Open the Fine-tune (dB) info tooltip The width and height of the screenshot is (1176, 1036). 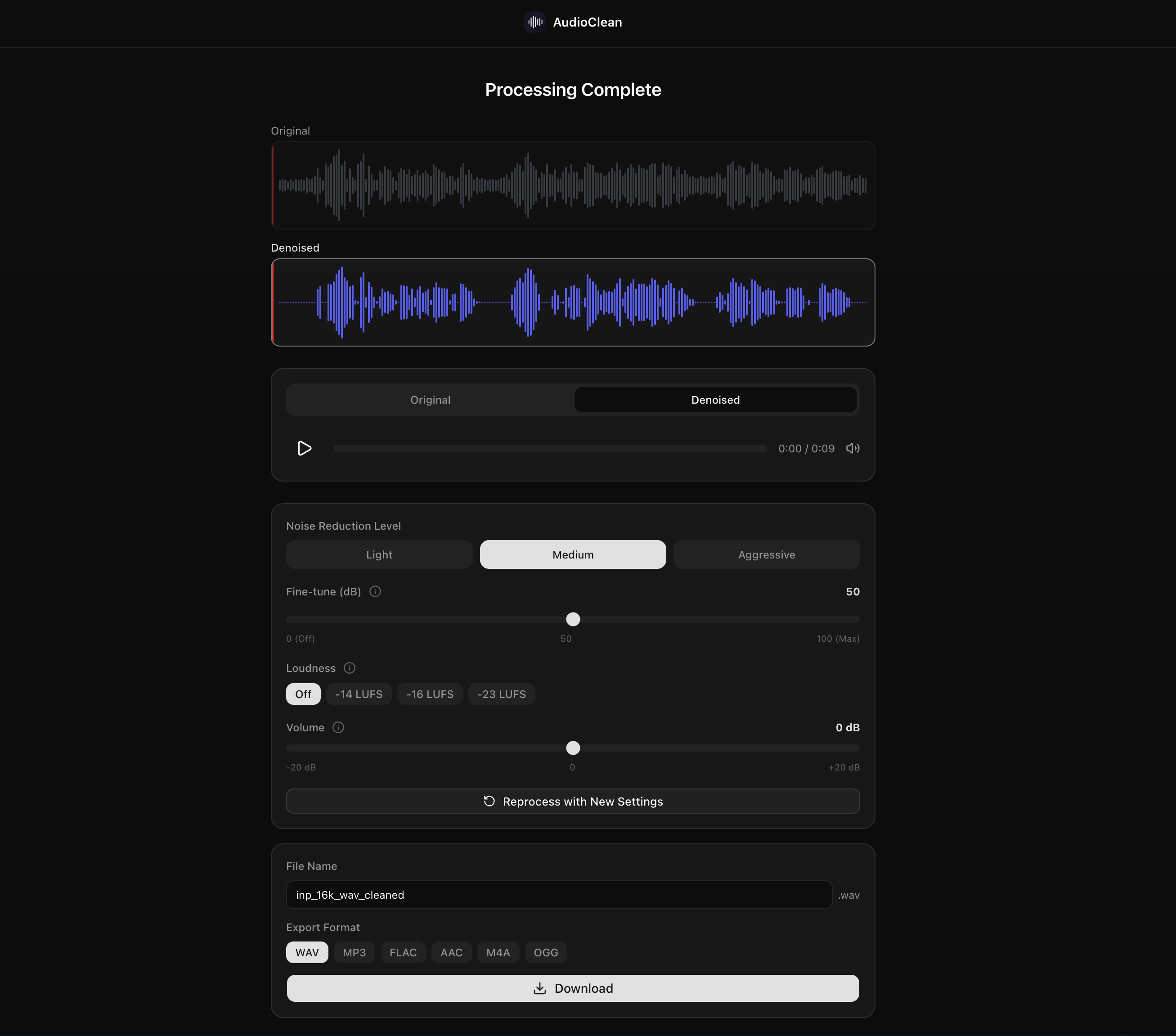375,591
